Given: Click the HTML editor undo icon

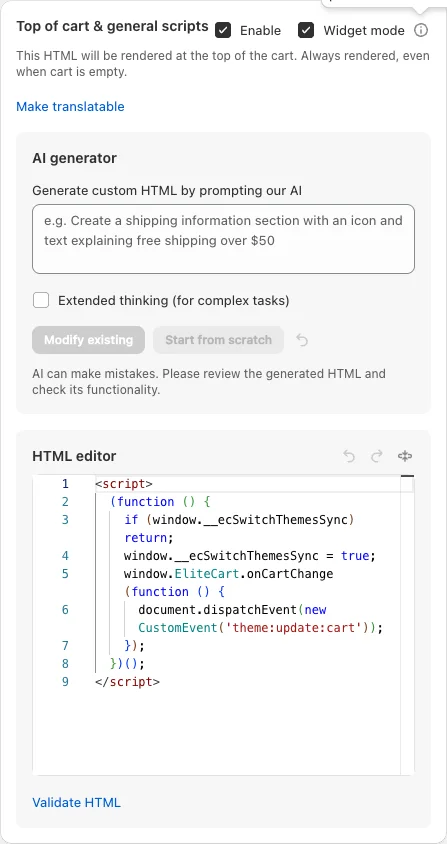Looking at the screenshot, I should [x=349, y=456].
